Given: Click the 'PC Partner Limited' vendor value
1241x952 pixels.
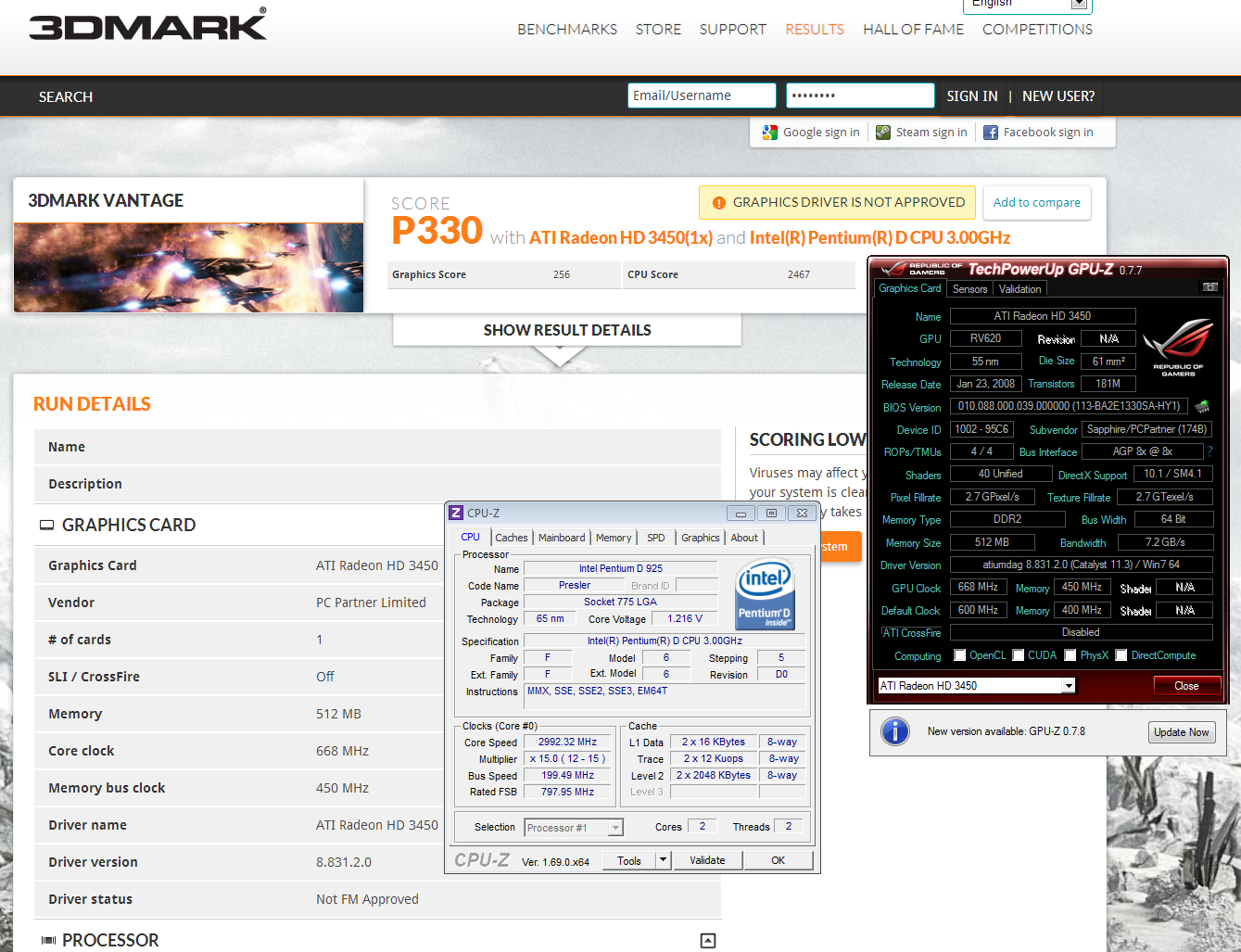Looking at the screenshot, I should click(x=371, y=603).
